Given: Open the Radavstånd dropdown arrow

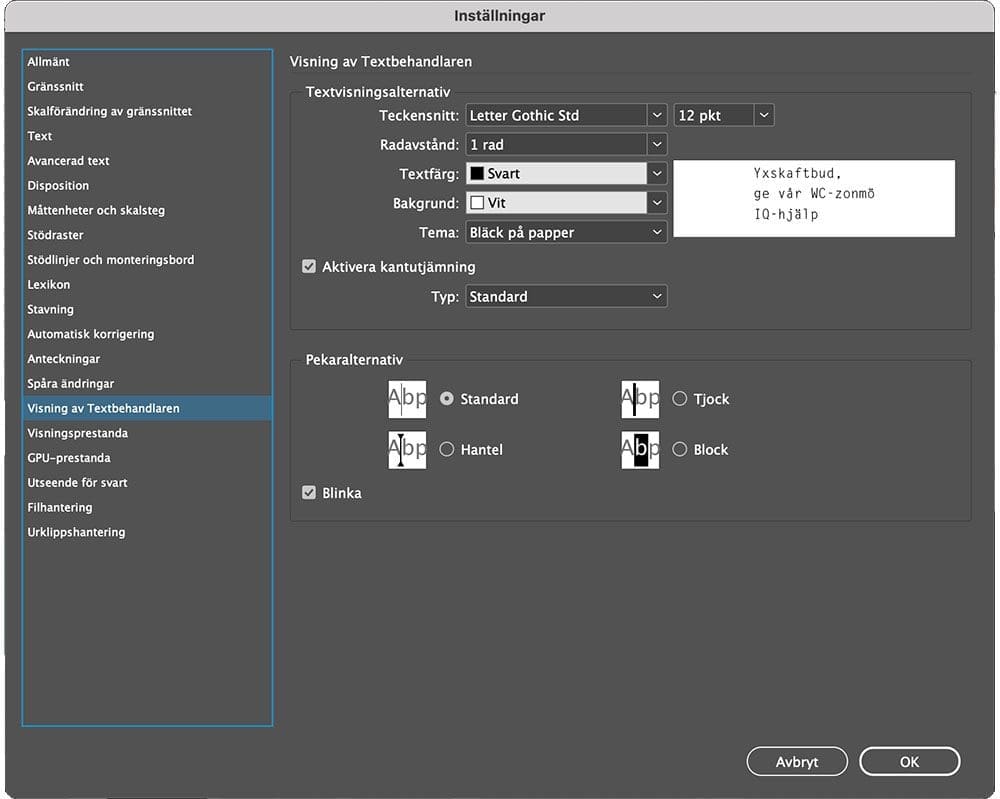Looking at the screenshot, I should click(x=657, y=145).
